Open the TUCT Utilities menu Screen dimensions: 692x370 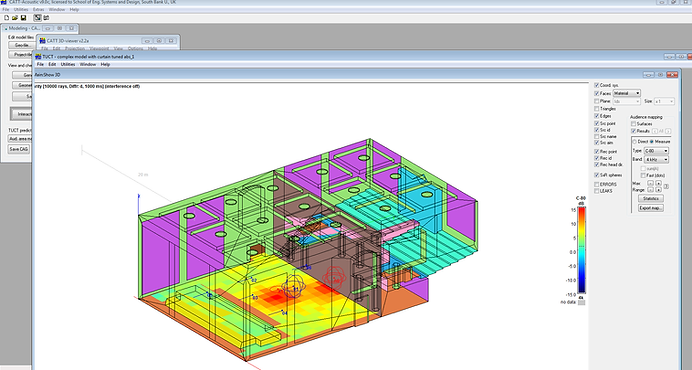pyautogui.click(x=68, y=64)
